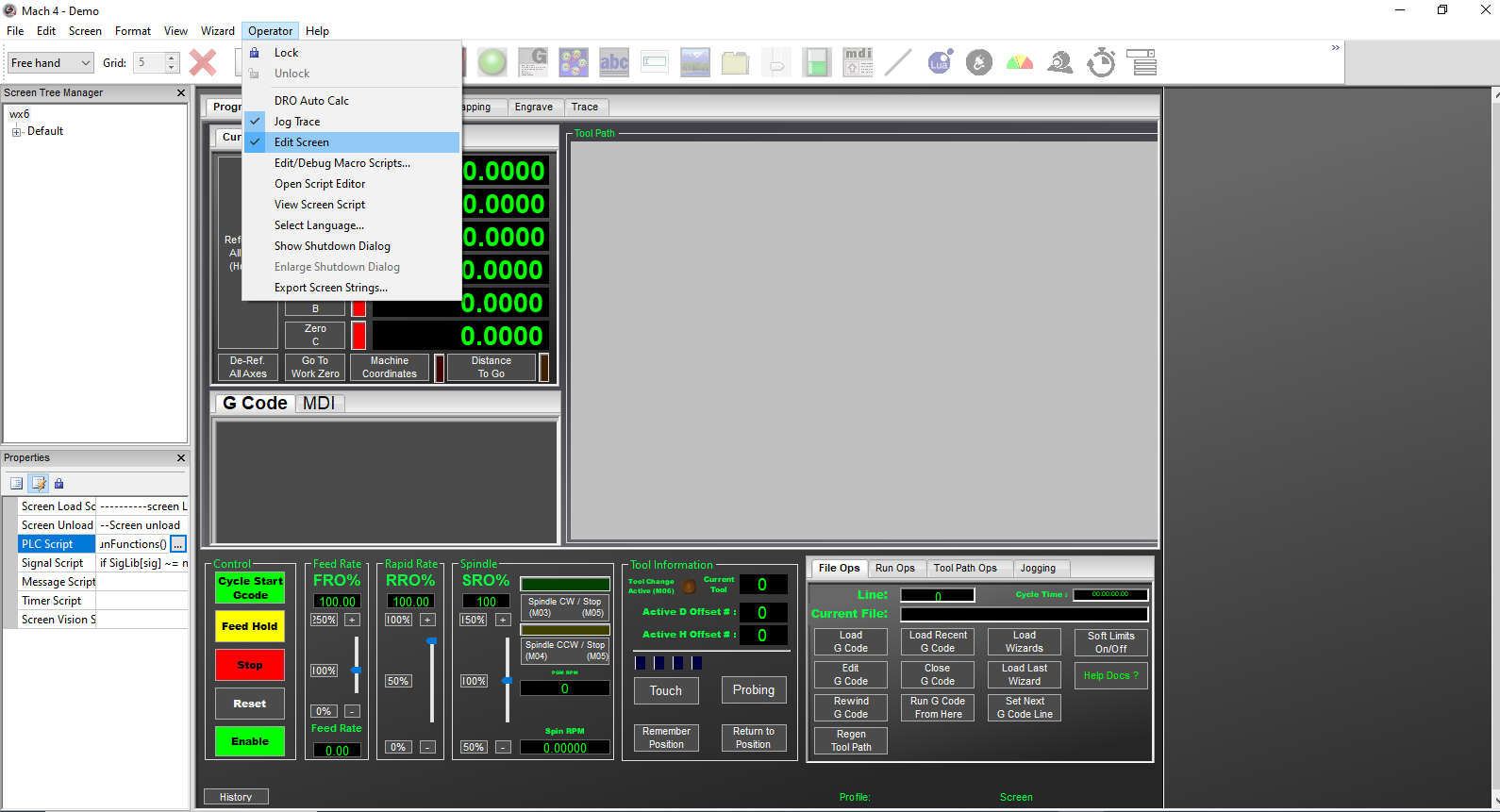
Task: Select the colored angular gauge tool
Action: [1020, 63]
